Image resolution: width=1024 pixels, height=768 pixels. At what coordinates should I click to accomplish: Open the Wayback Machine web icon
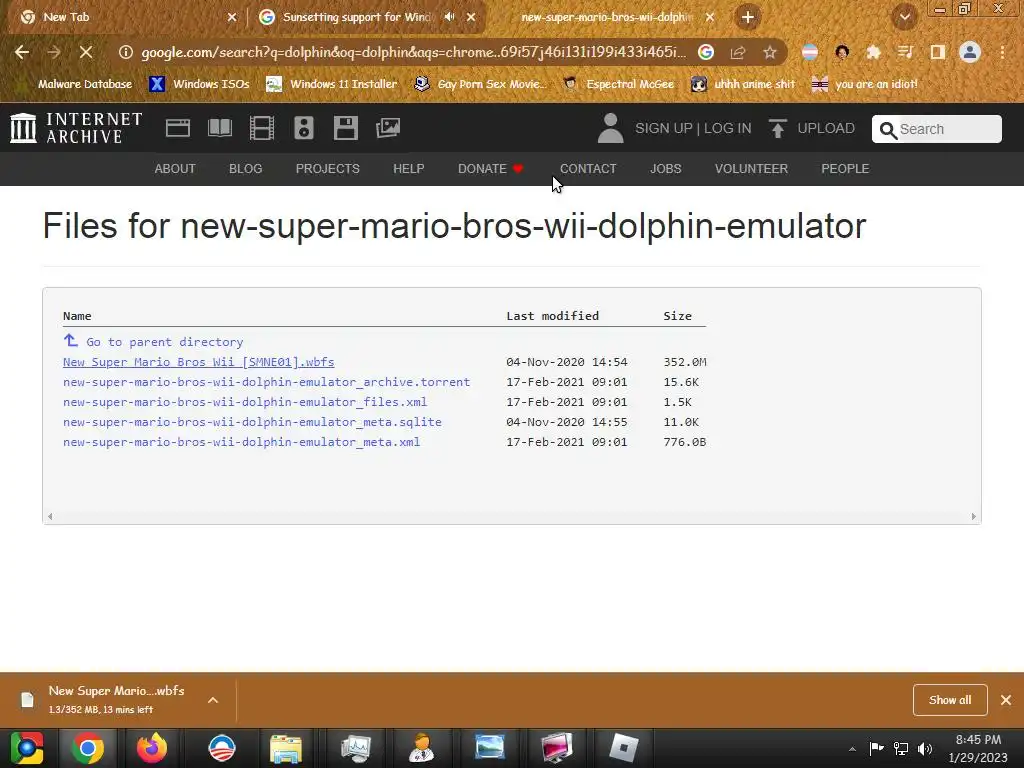pyautogui.click(x=178, y=128)
